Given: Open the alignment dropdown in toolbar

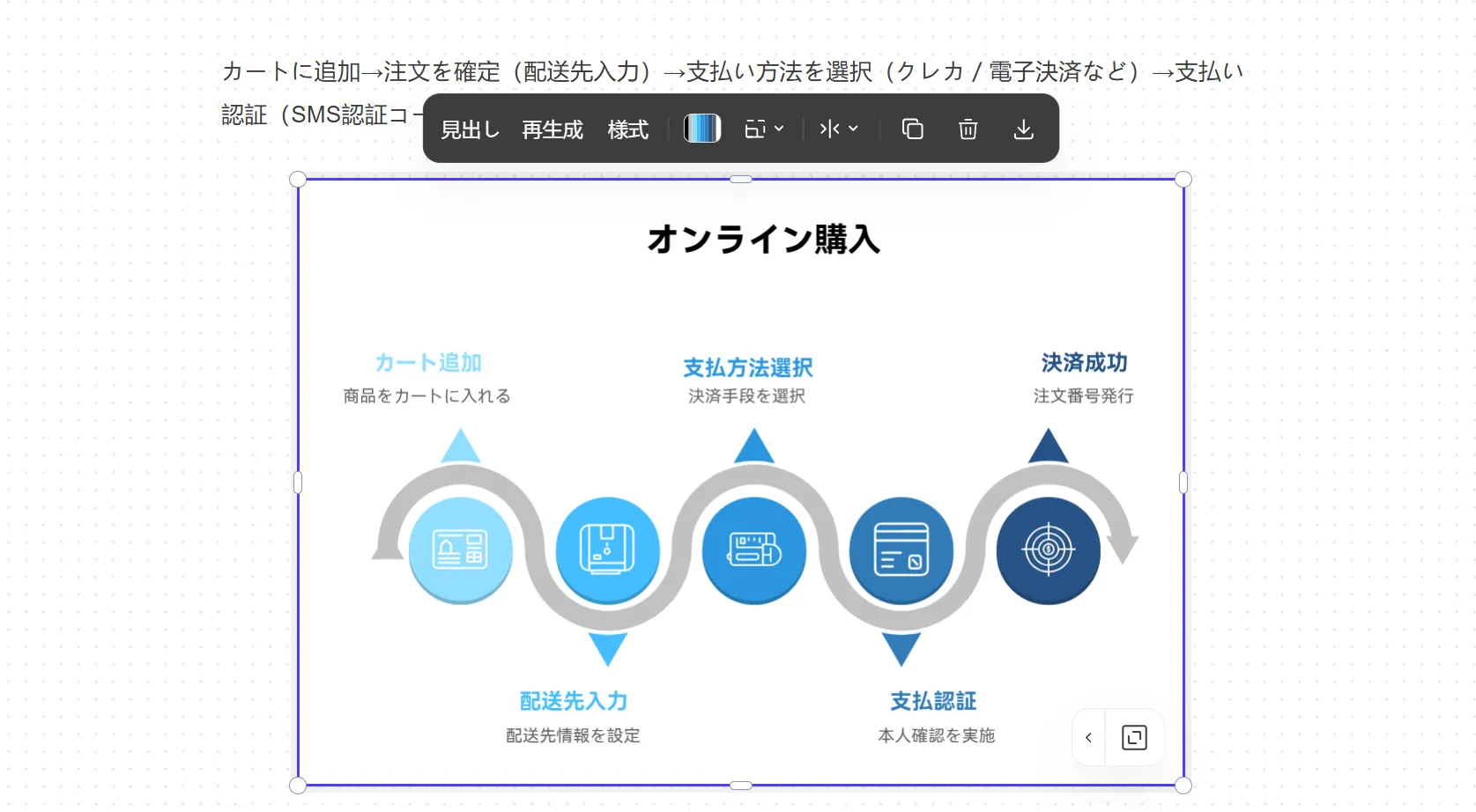Looking at the screenshot, I should (x=838, y=129).
